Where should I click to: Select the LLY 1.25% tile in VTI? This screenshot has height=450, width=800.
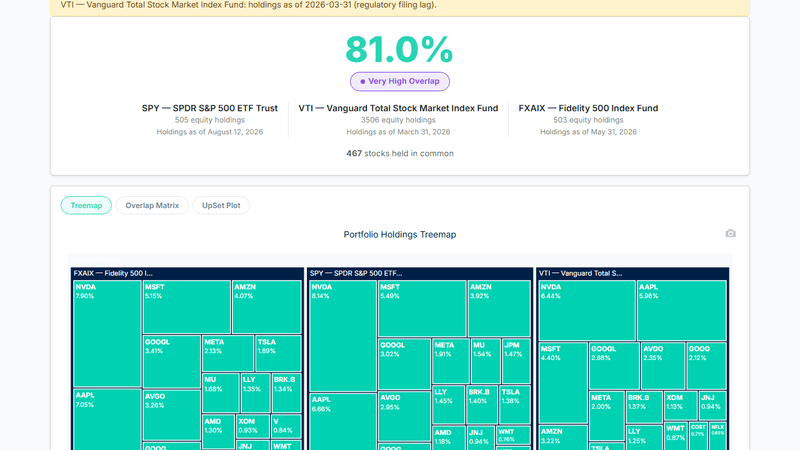644,437
